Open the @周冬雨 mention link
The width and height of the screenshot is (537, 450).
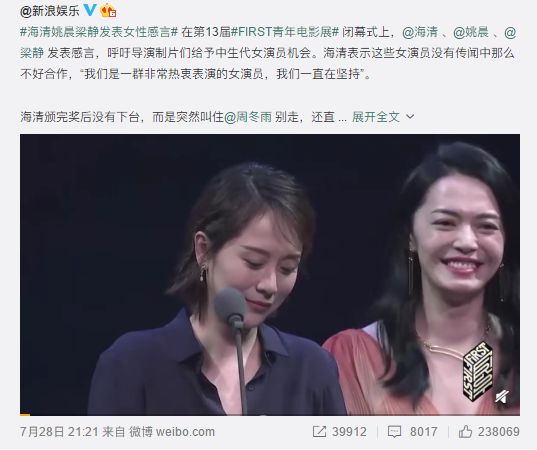click(248, 117)
